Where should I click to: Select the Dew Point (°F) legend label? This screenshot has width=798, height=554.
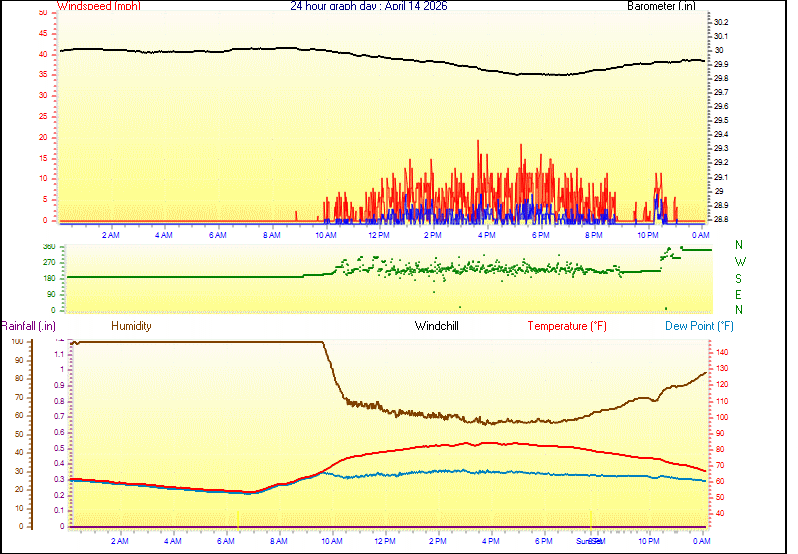699,326
